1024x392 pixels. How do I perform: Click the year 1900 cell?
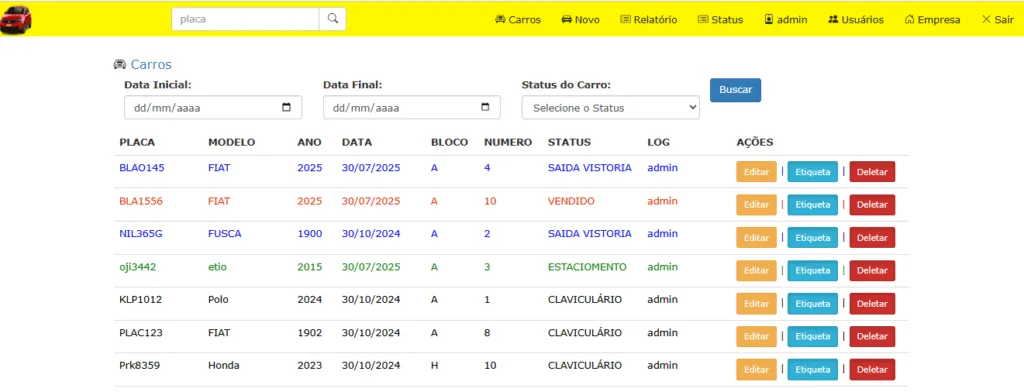click(x=310, y=234)
